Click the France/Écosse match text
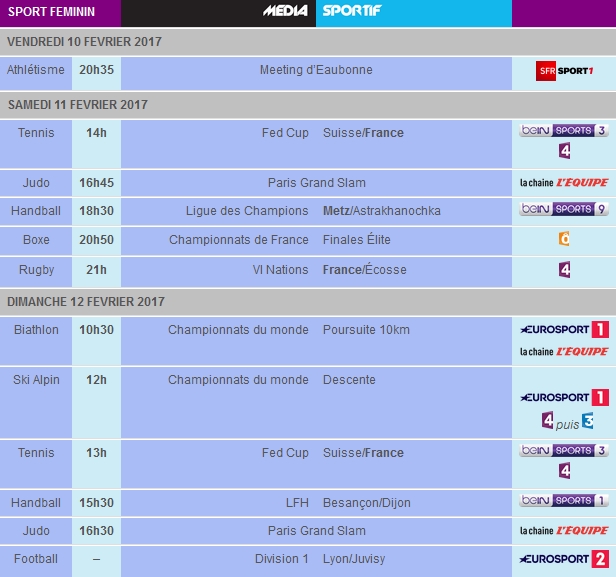This screenshot has height=577, width=616. (x=365, y=269)
